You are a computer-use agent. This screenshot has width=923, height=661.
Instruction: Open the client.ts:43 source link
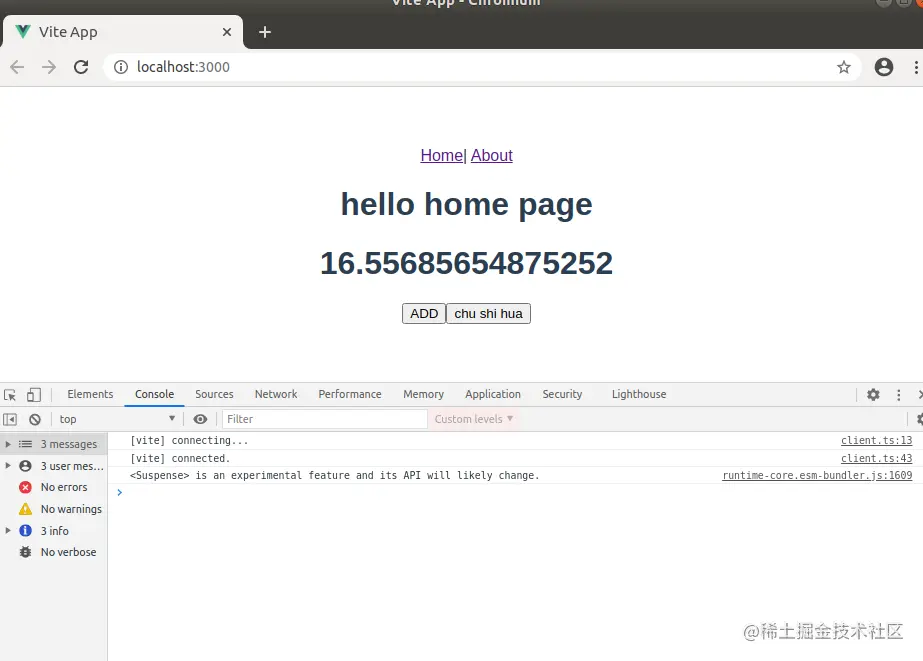[x=876, y=458]
